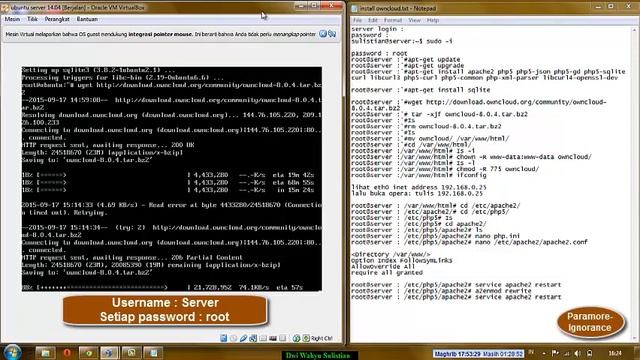
Task: Dismiss the mouse integration notice with the first blue icon
Action: click(323, 34)
